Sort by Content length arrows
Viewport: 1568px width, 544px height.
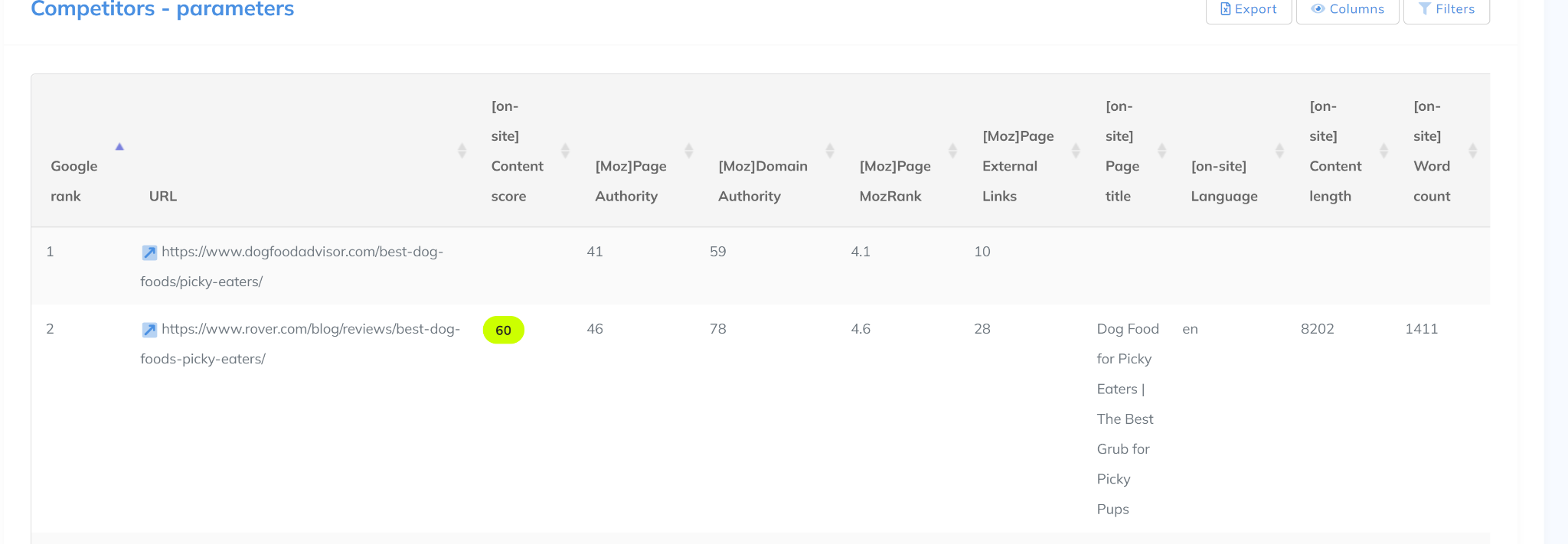point(1383,151)
